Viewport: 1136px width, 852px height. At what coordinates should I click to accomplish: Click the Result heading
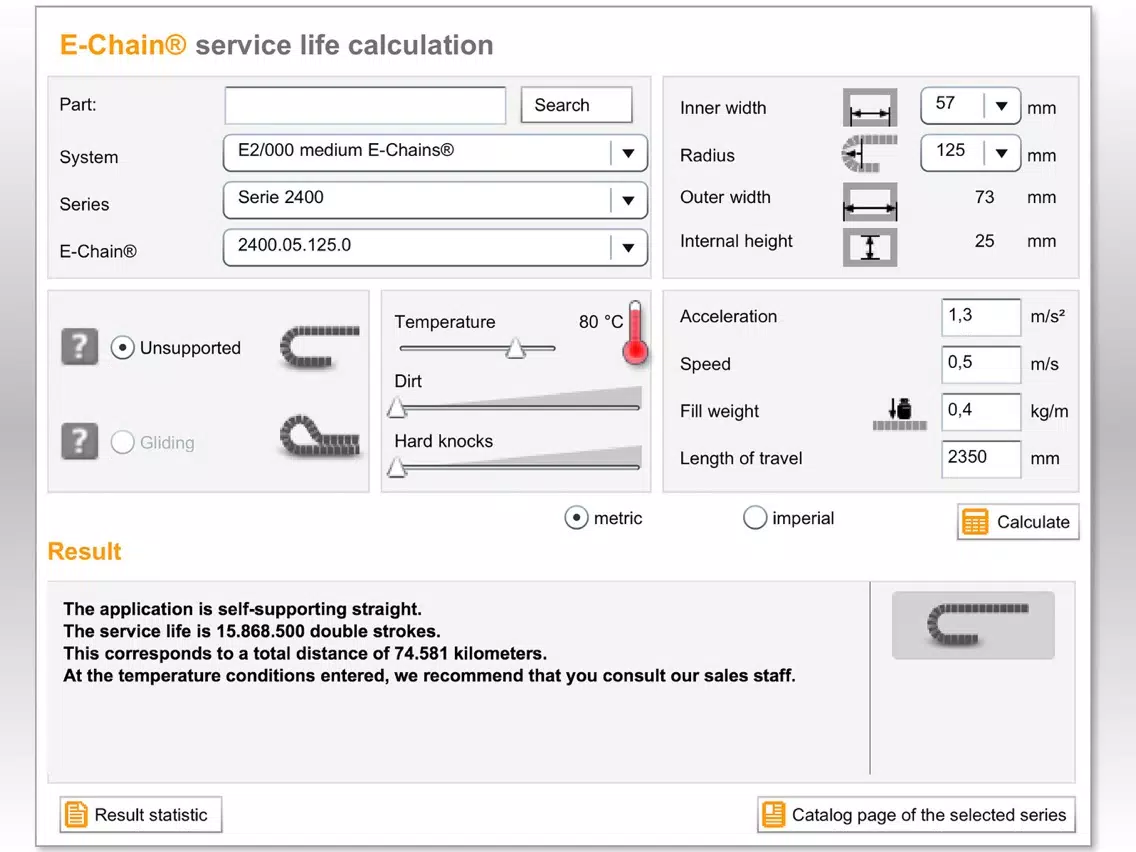click(x=84, y=551)
